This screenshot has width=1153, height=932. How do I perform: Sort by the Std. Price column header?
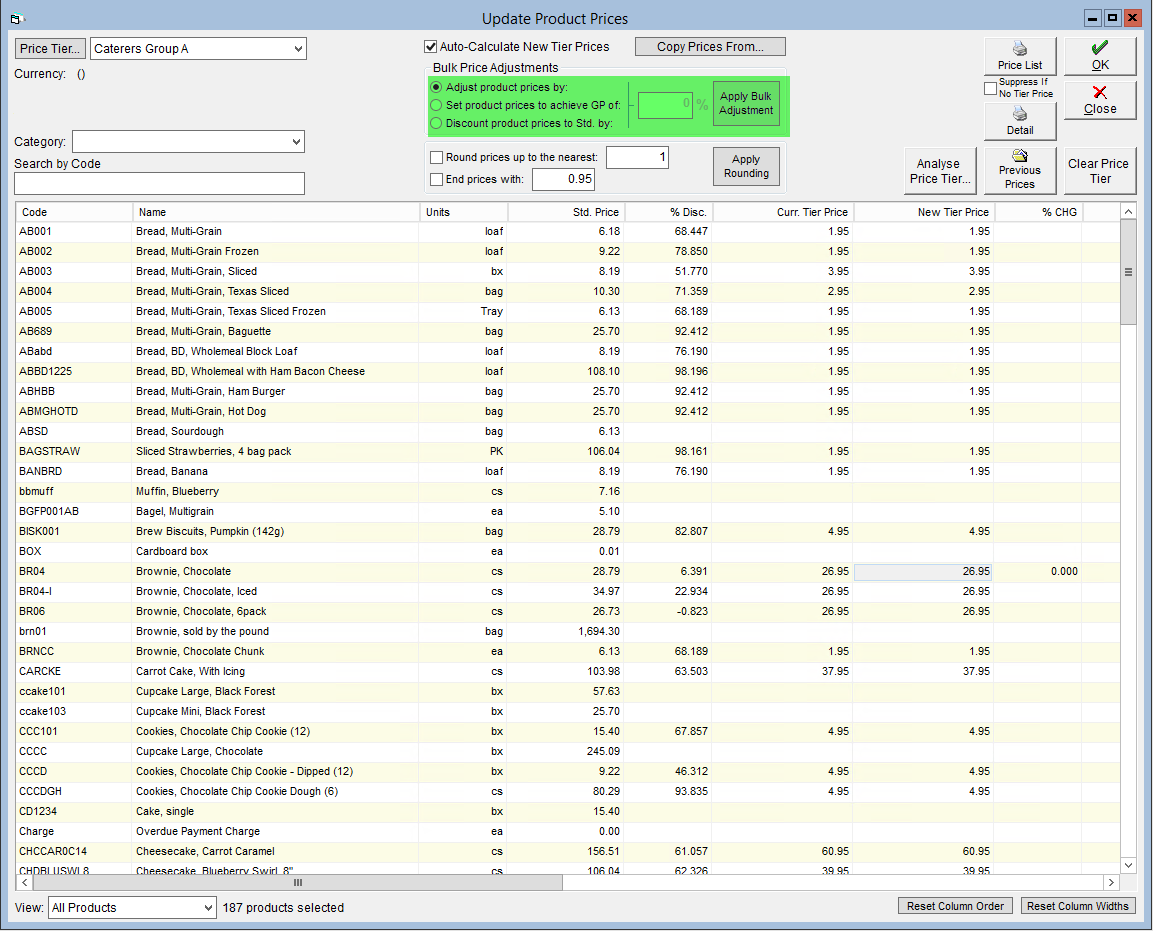(x=565, y=212)
